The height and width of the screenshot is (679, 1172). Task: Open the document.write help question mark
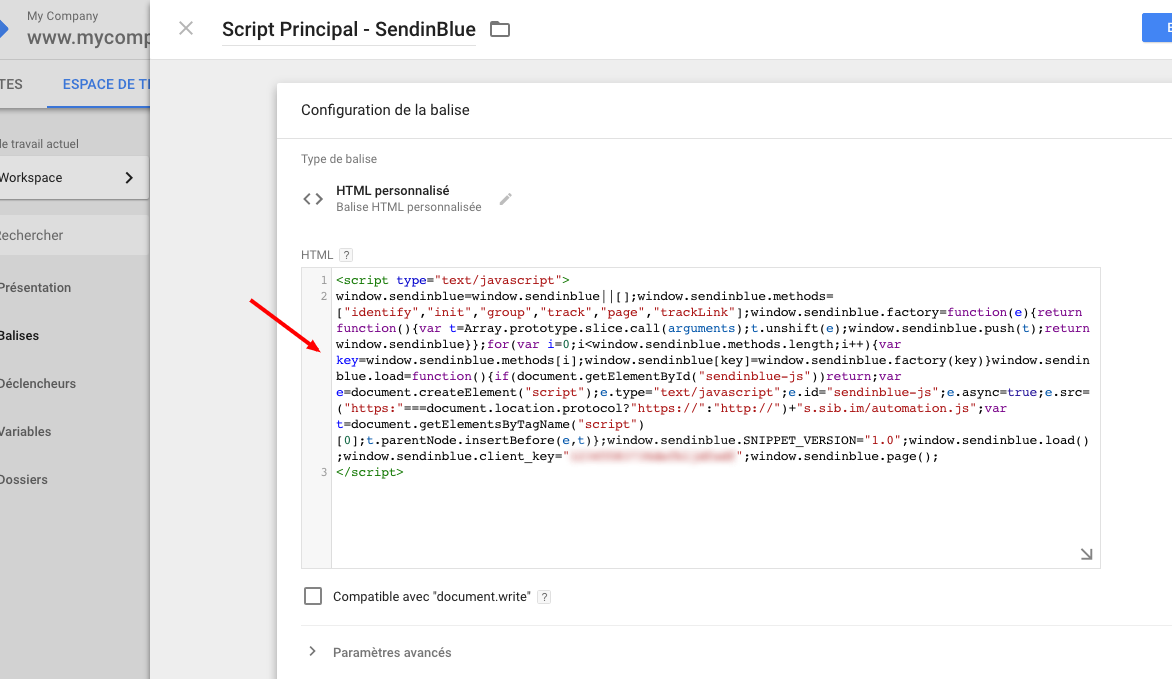544,597
